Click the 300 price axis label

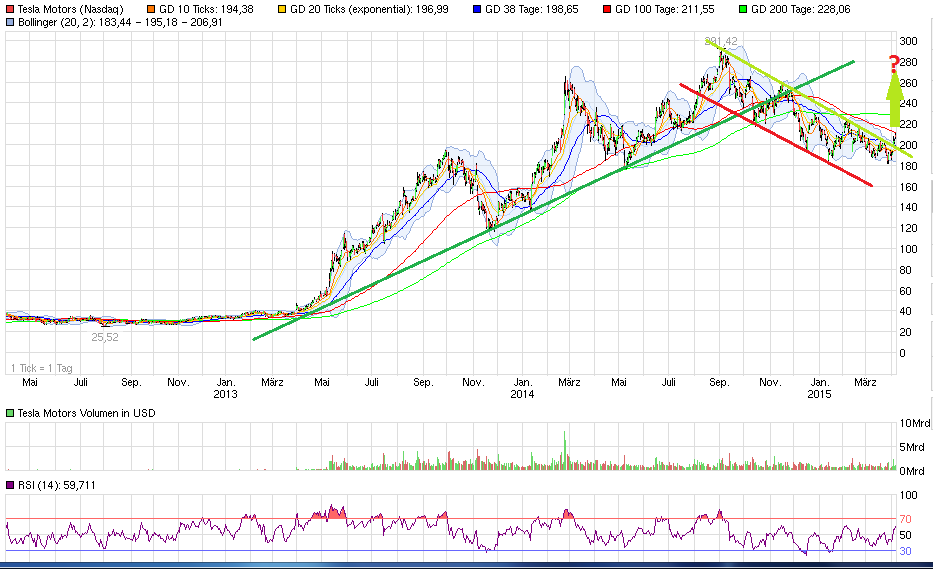tap(908, 41)
